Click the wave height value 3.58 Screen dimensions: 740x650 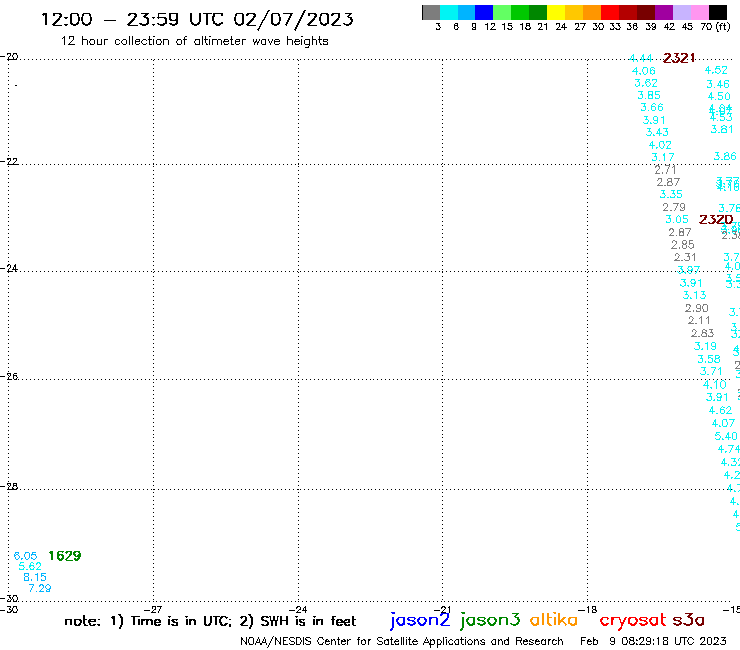coord(709,359)
